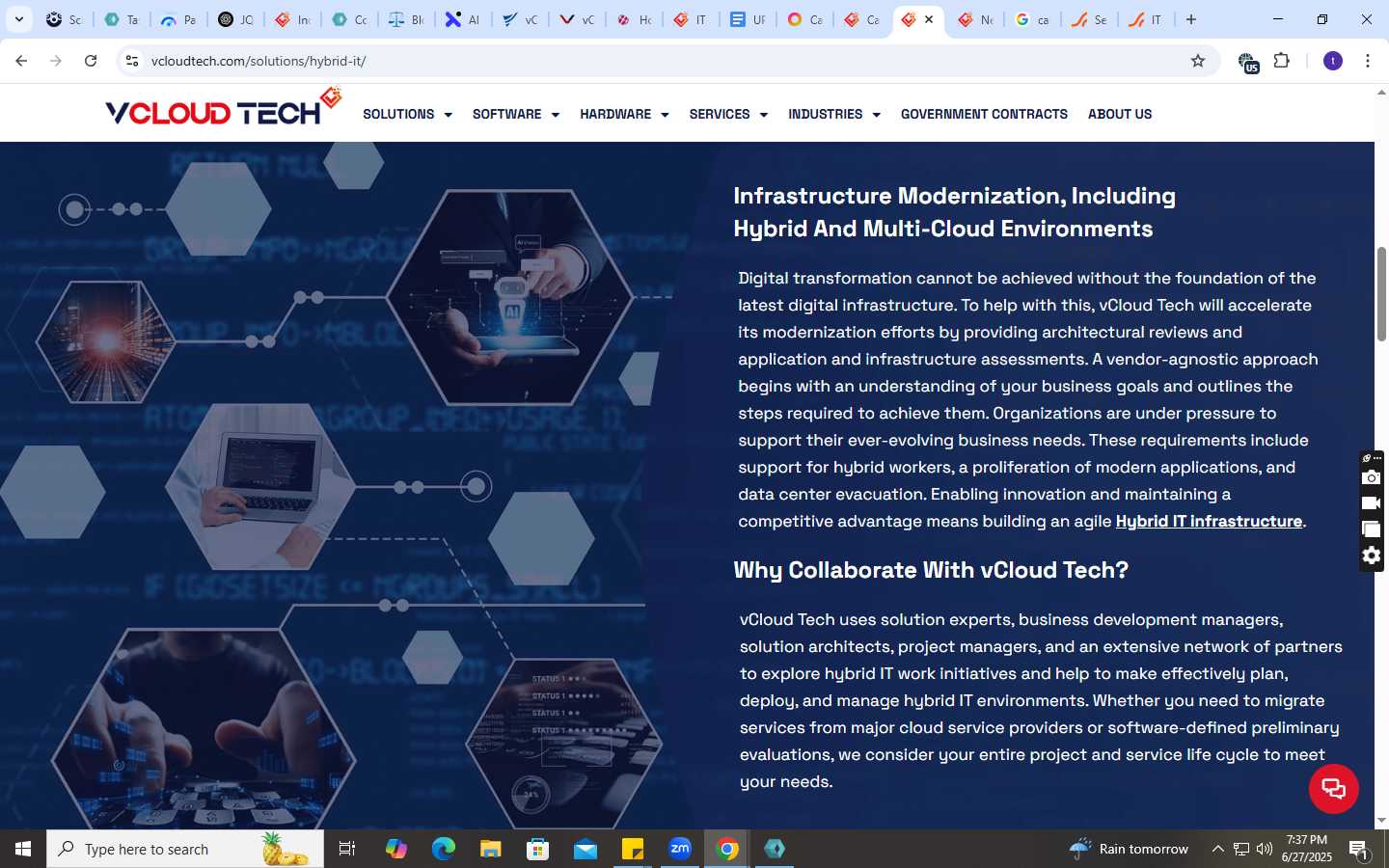
Task: Open the Extensions puzzle icon
Action: (x=1282, y=61)
